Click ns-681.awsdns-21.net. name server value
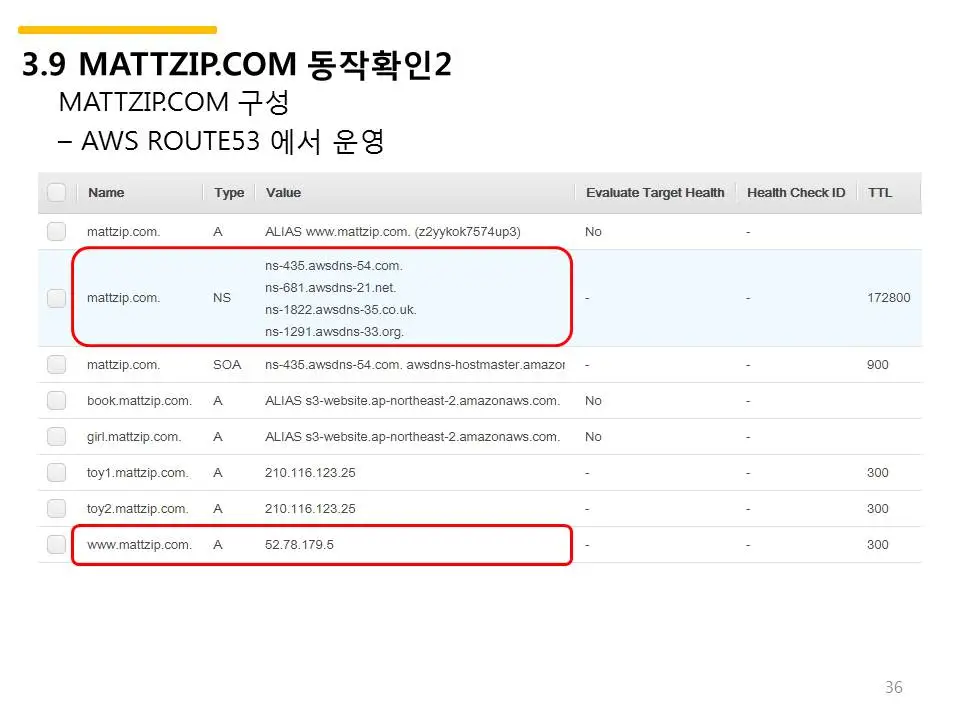 pos(331,288)
